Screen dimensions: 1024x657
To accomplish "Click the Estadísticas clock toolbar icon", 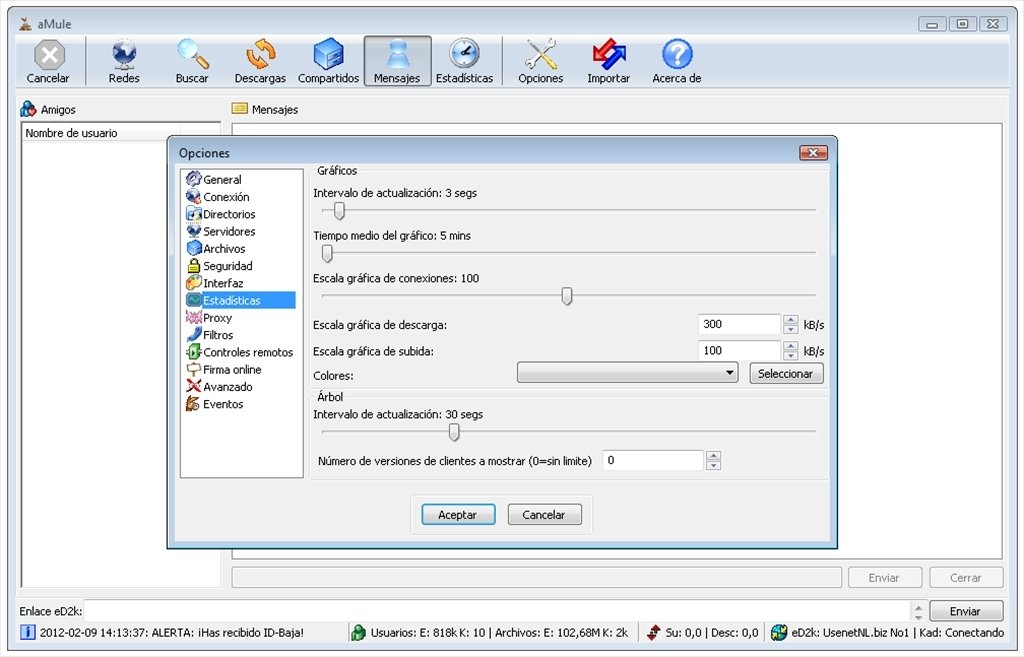I will pos(464,61).
